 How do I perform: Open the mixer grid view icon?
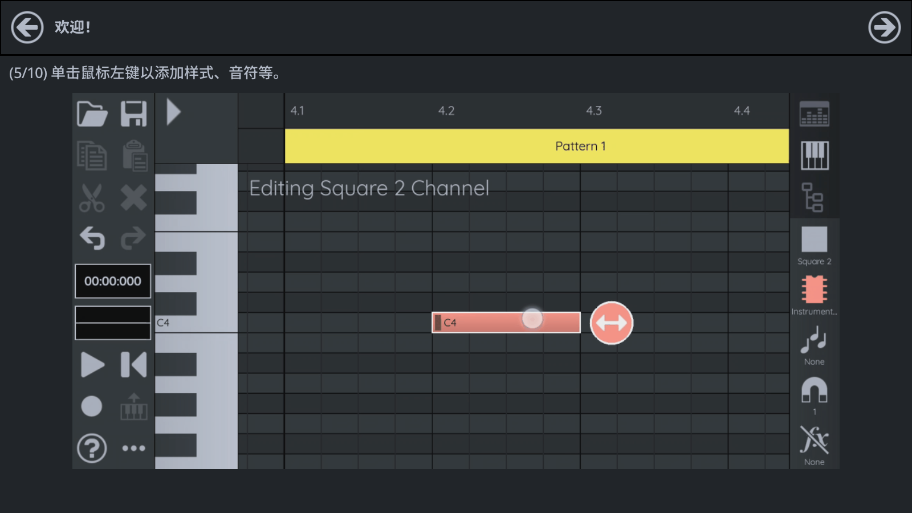[x=814, y=114]
